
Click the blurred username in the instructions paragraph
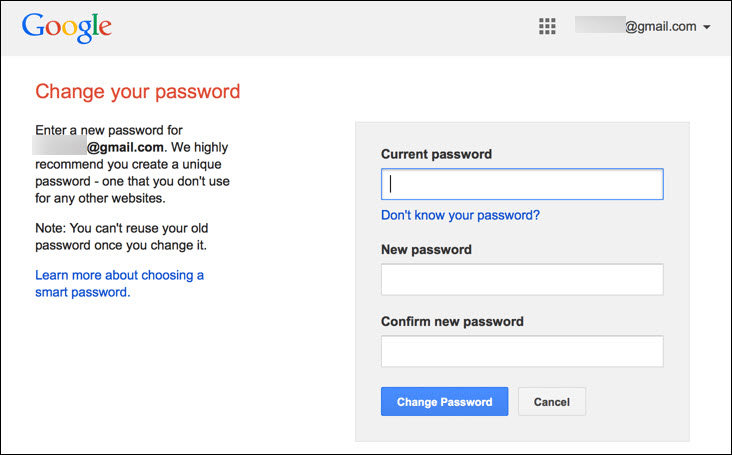[59, 145]
